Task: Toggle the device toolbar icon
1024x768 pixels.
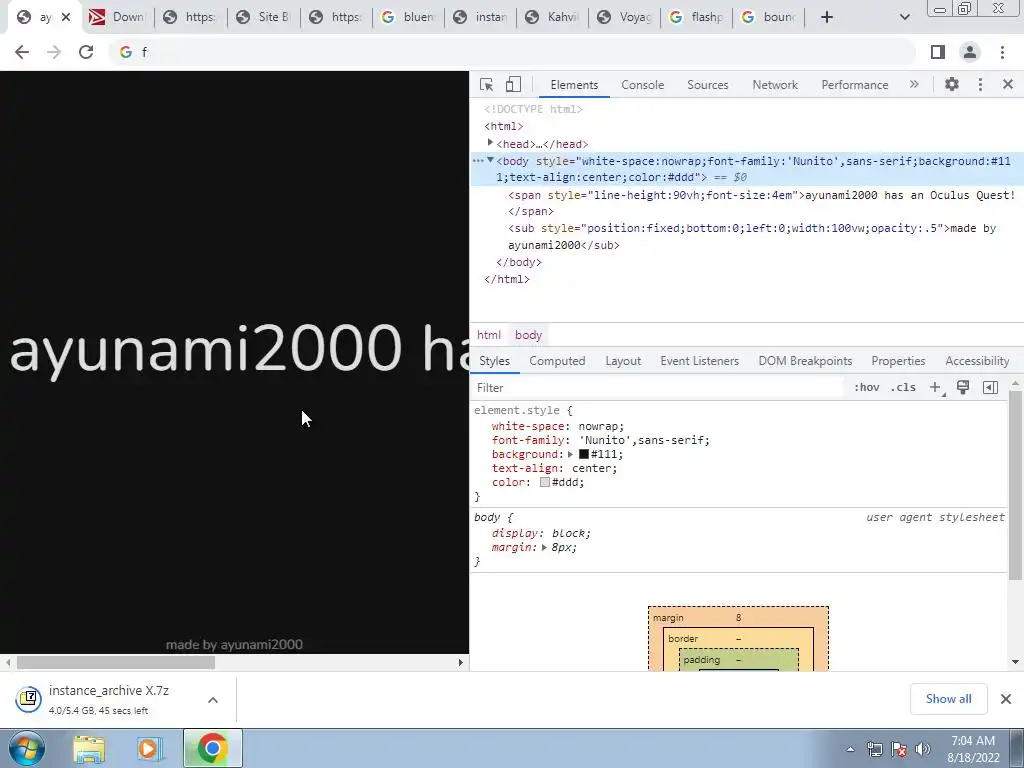Action: click(513, 84)
